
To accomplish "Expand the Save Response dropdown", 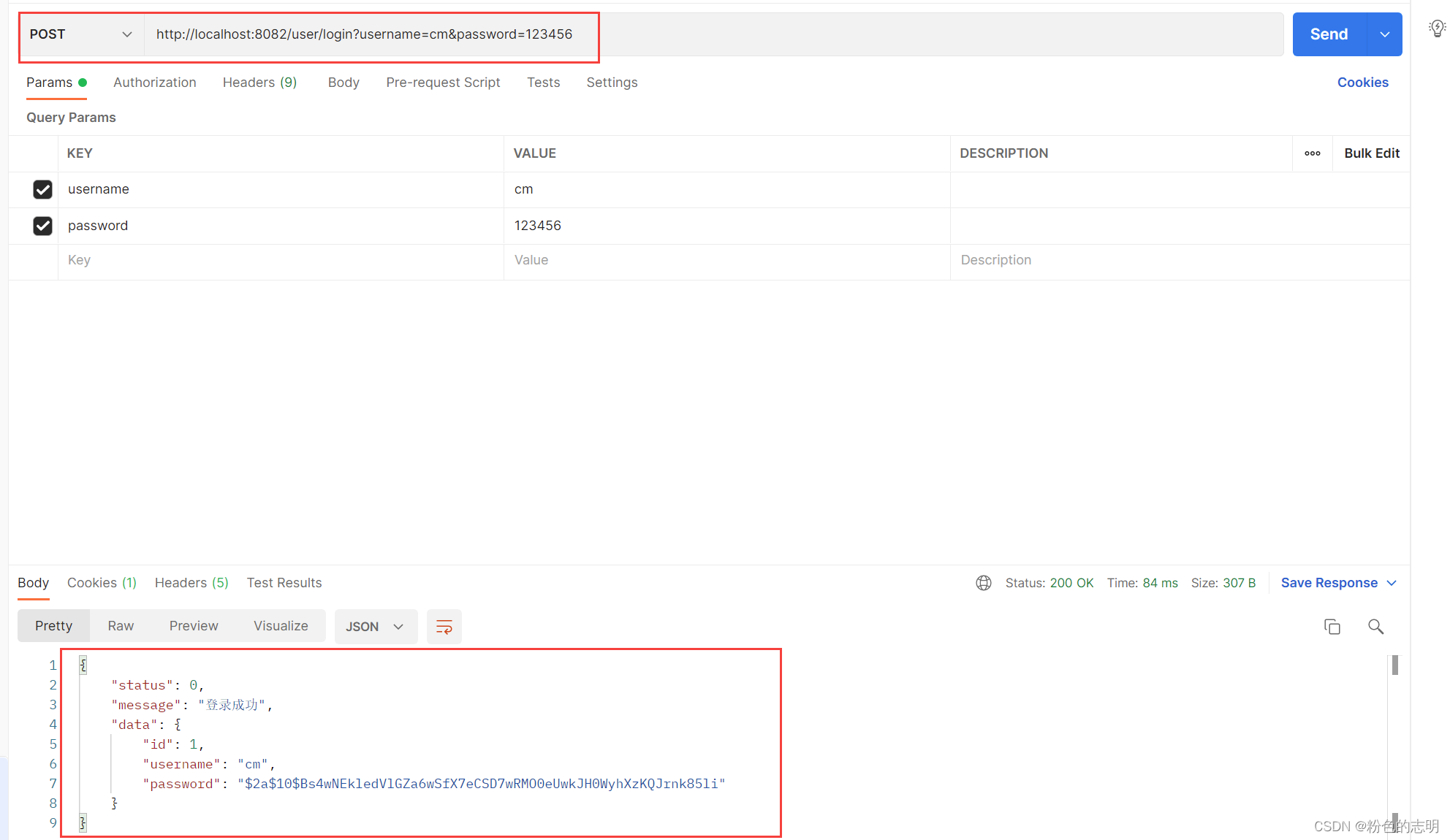I will click(1392, 583).
